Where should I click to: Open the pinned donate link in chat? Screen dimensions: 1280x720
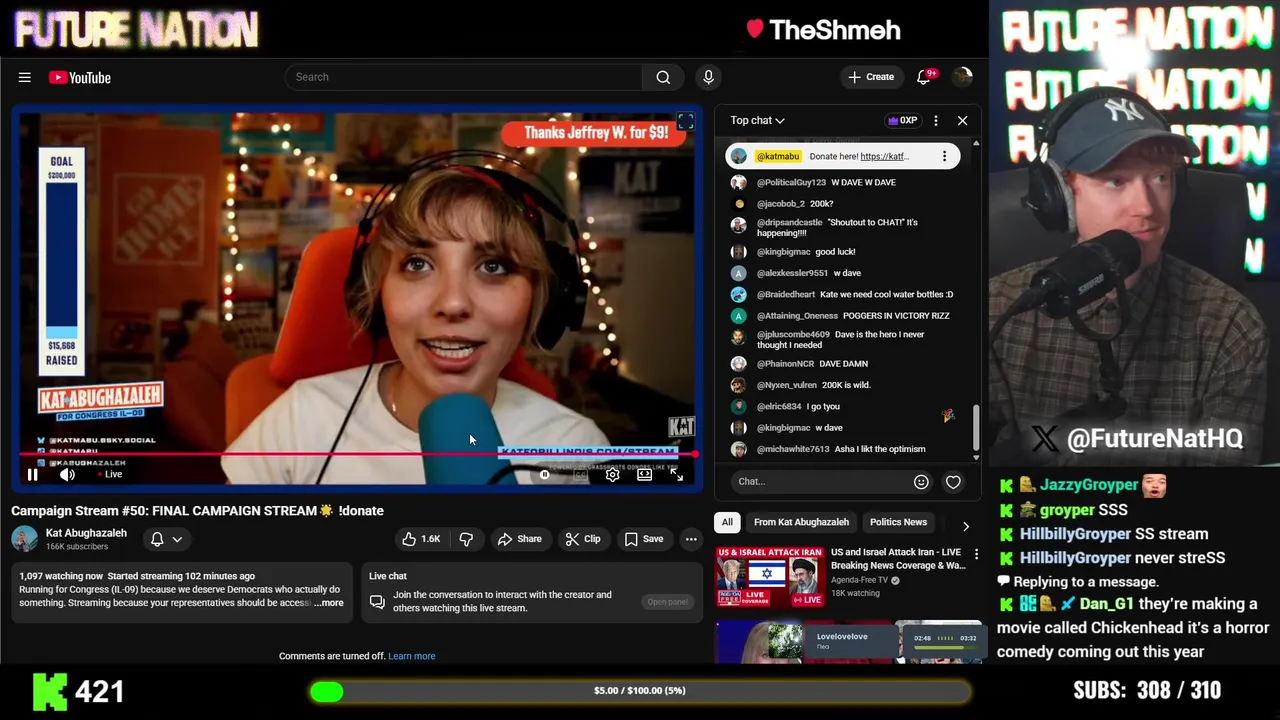(x=884, y=156)
